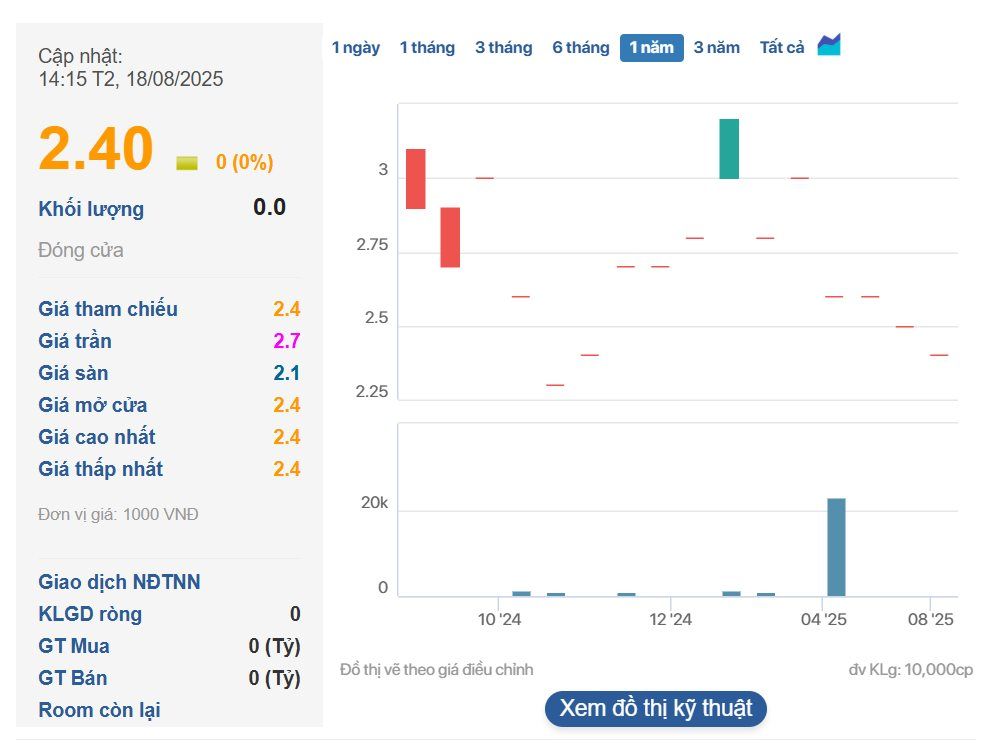This screenshot has width=993, height=747.
Task: Click the second red candlestick near 2.75
Action: point(451,237)
